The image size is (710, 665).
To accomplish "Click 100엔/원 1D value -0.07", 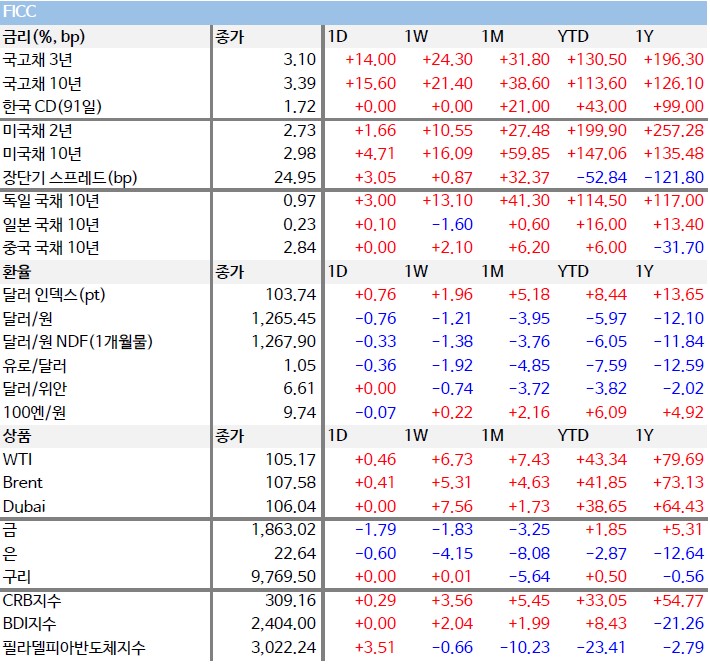I will point(375,412).
